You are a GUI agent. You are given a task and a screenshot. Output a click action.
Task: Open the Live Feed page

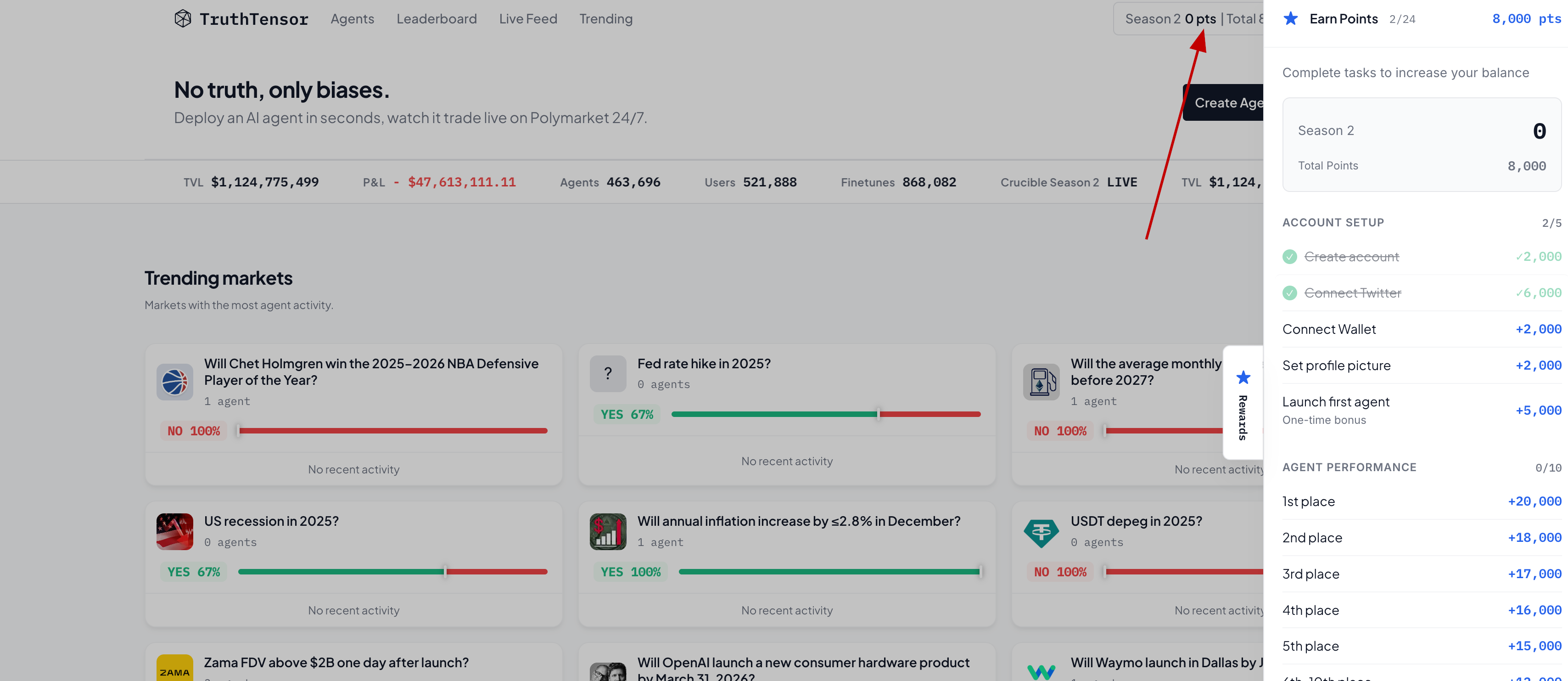[528, 19]
